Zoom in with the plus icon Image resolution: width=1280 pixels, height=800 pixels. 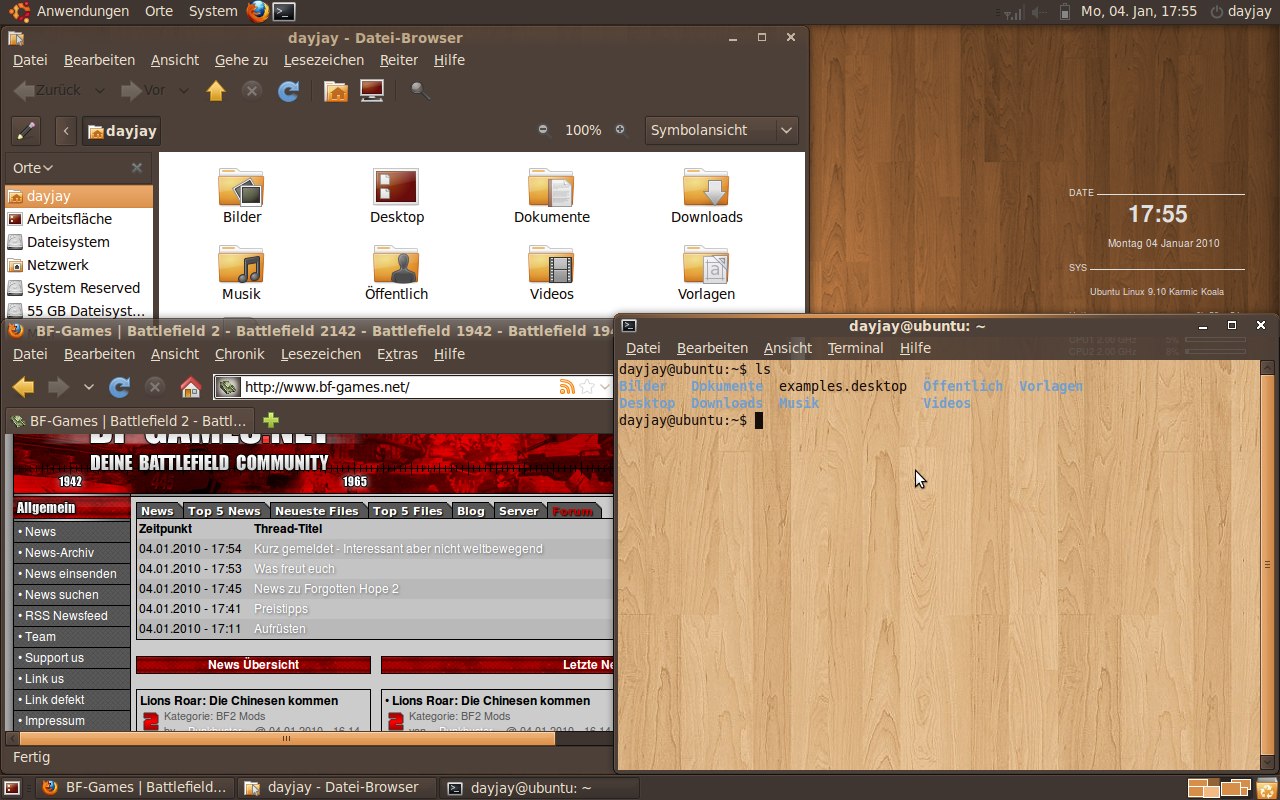click(620, 130)
